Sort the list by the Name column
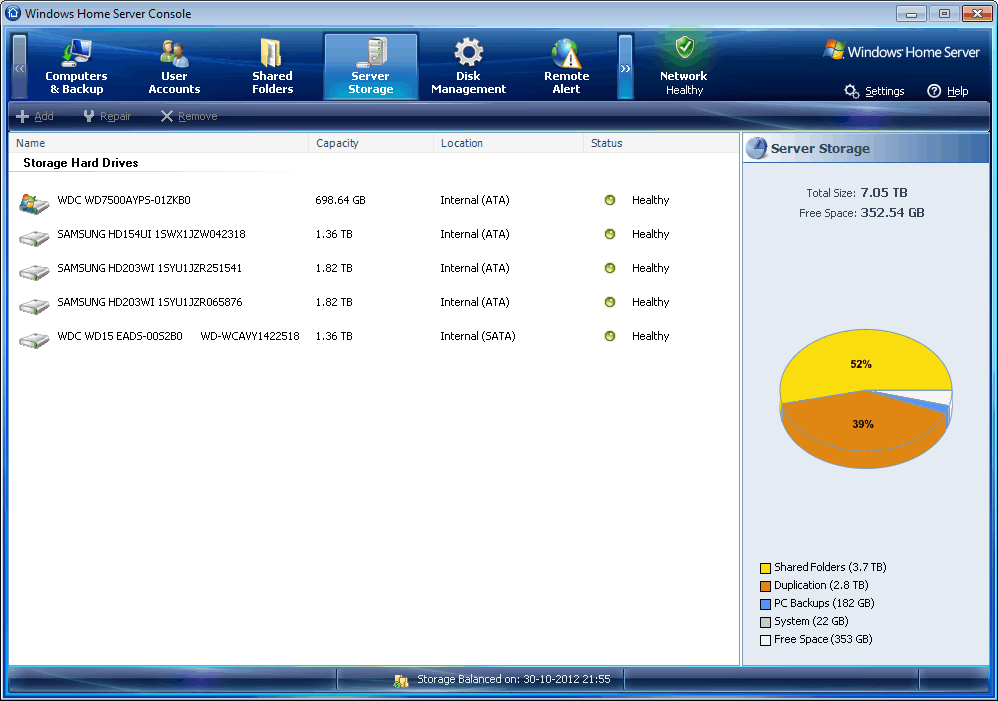The height and width of the screenshot is (701, 998). [159, 143]
